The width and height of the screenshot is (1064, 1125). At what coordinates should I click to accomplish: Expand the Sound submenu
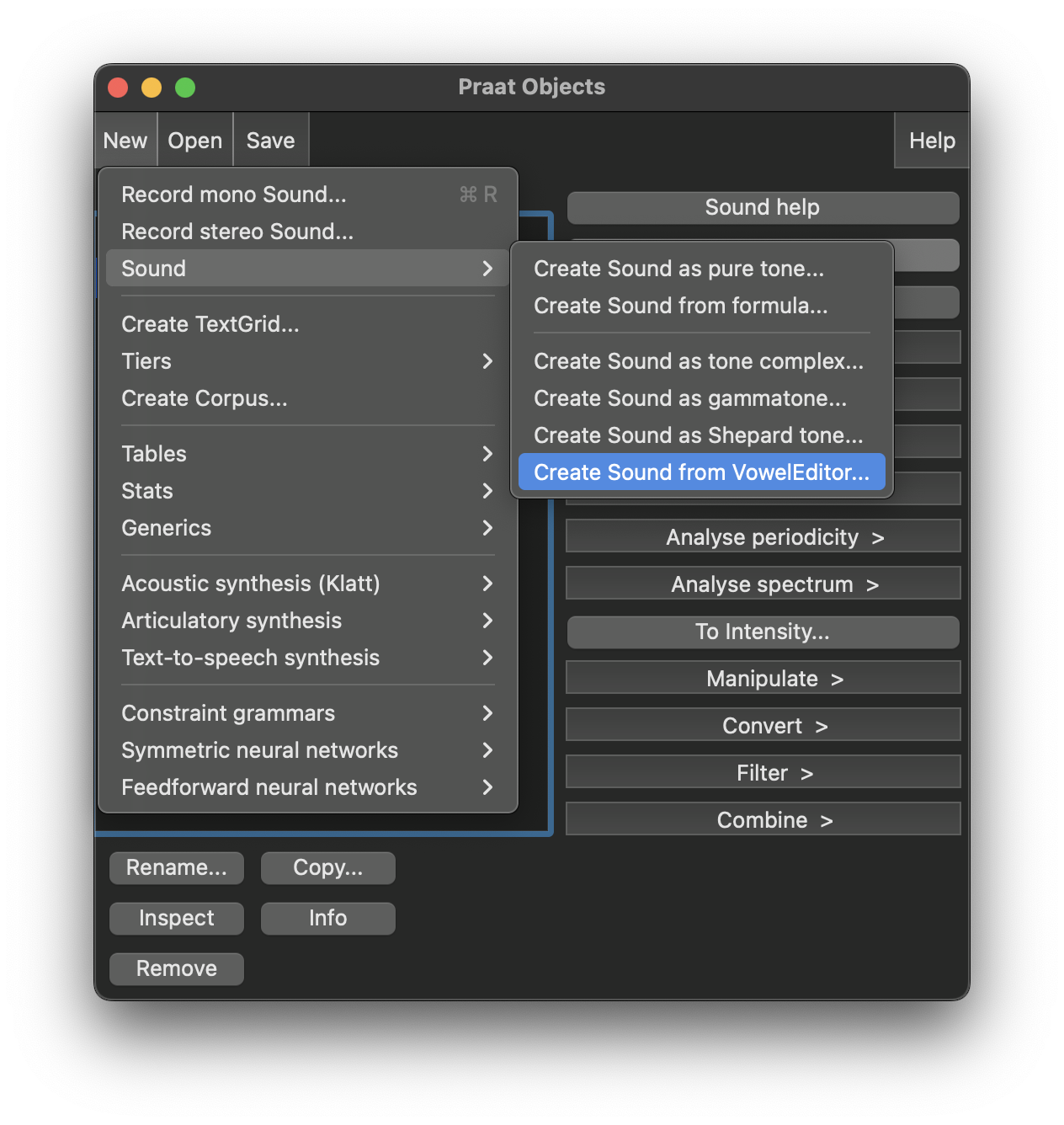click(x=308, y=269)
